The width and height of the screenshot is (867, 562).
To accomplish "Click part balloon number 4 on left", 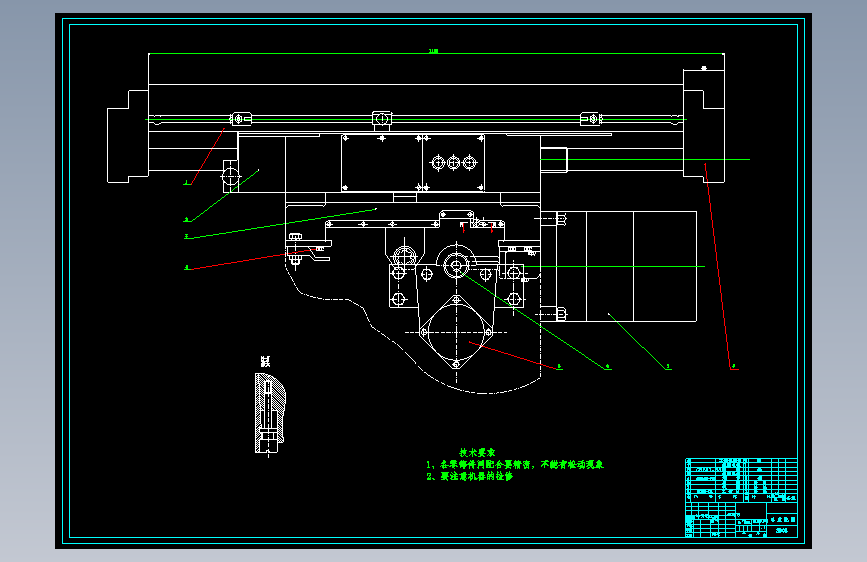I will [x=187, y=268].
